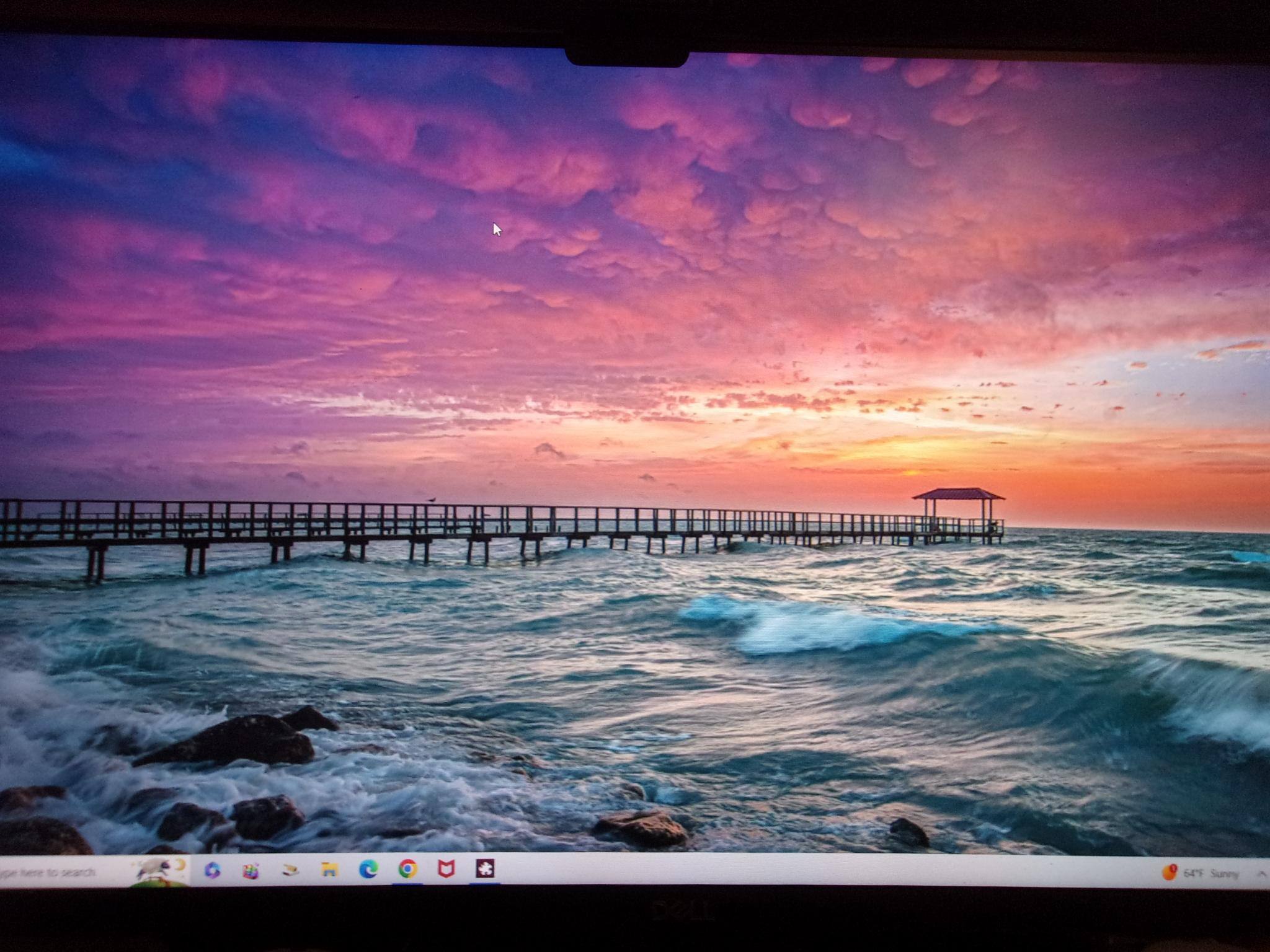Click the red weather notification badge
1270x952 pixels.
1173,868
